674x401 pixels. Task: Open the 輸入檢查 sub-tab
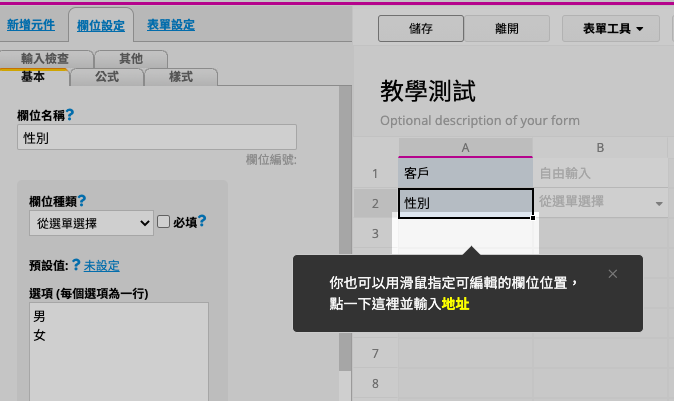point(46,58)
